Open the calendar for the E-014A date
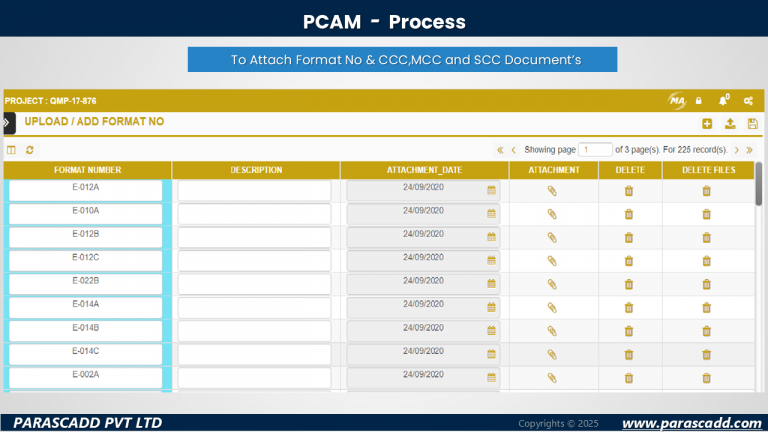This screenshot has width=768, height=432. click(x=491, y=307)
